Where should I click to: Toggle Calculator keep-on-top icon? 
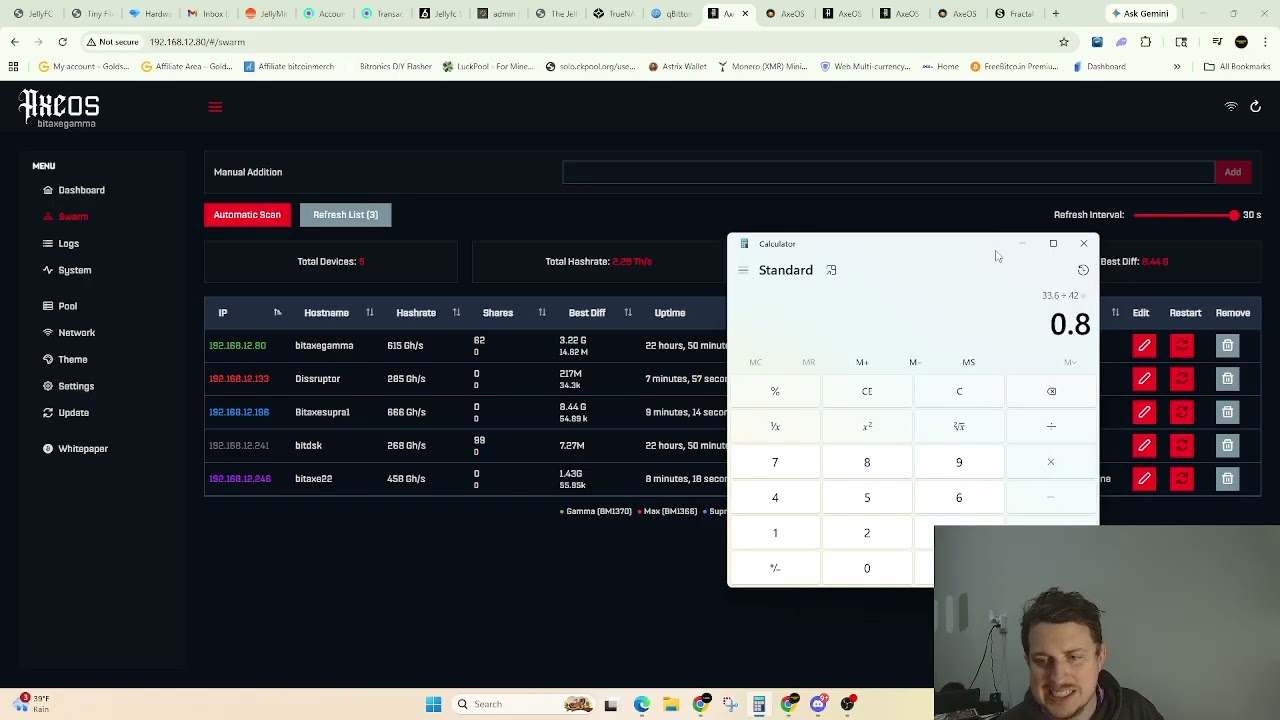click(x=831, y=270)
